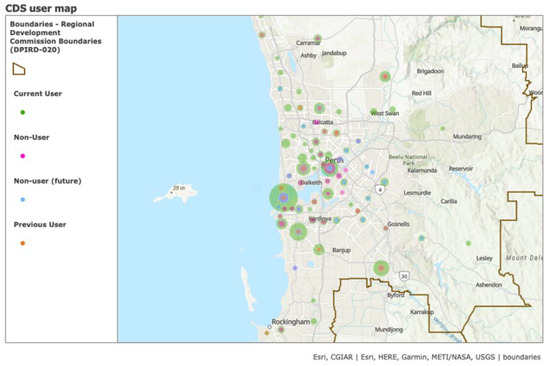Image resolution: width=550 pixels, height=366 pixels.
Task: Click the West Swan place label
Action: click(x=385, y=113)
